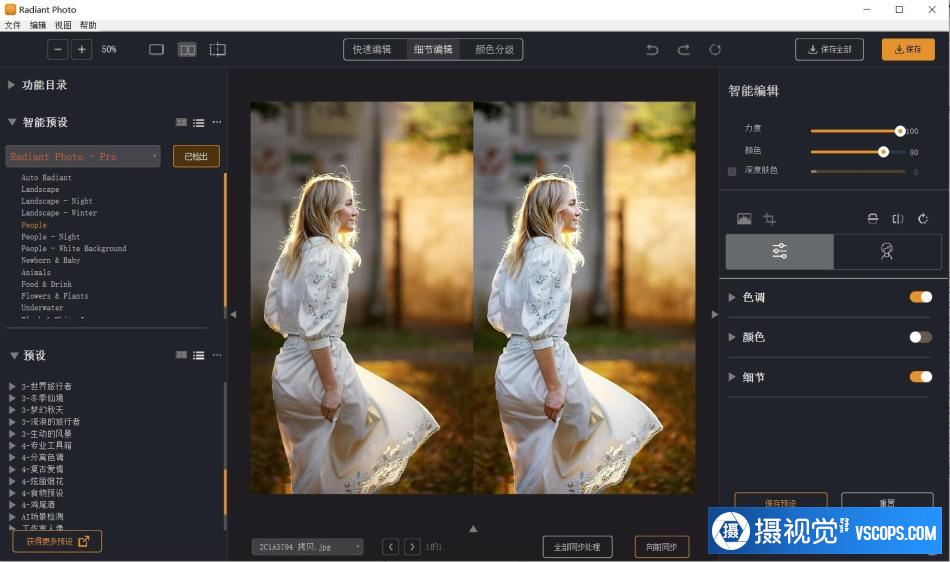Expand the 颜色 section
This screenshot has width=950, height=562.
(731, 337)
